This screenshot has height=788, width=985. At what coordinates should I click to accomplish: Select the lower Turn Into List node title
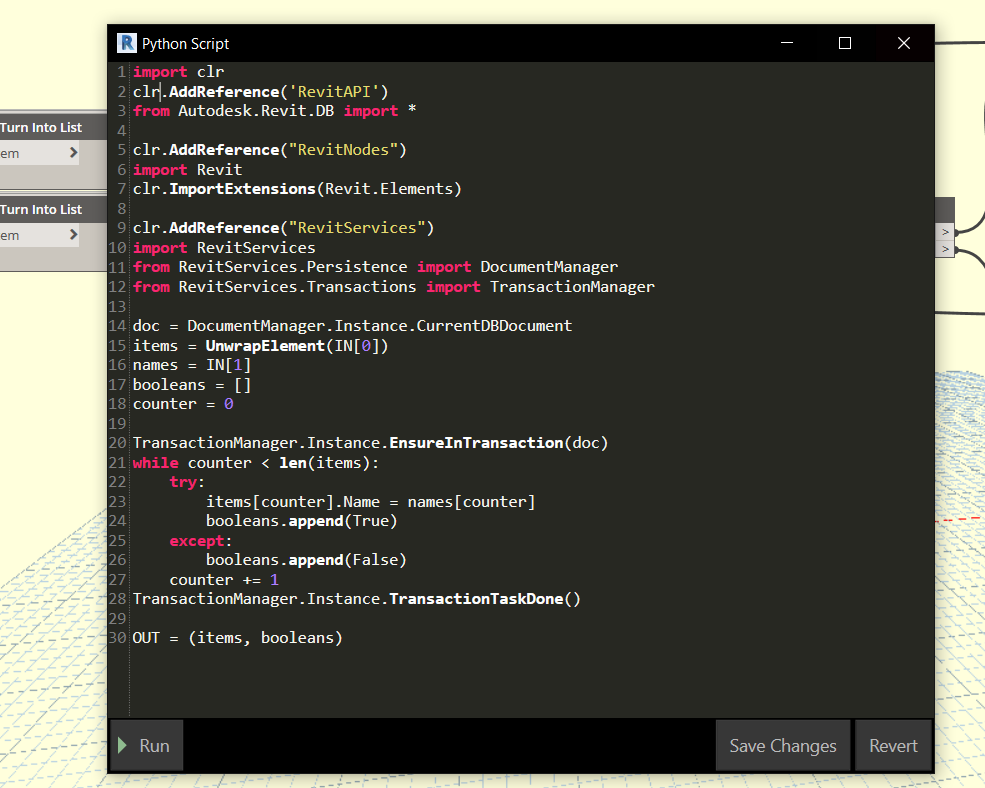click(x=41, y=209)
